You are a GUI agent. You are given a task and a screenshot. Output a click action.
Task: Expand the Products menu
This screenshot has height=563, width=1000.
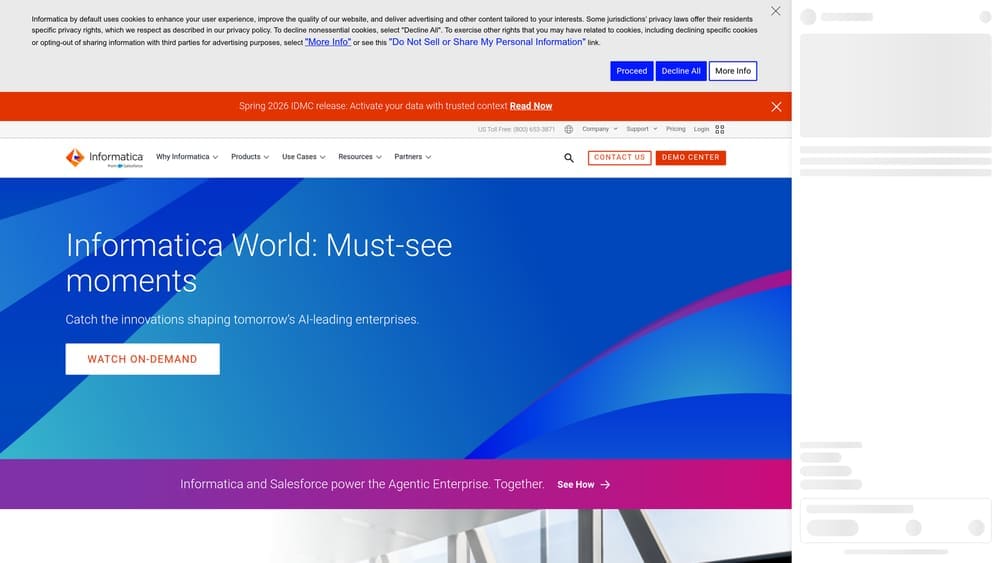[x=250, y=157]
